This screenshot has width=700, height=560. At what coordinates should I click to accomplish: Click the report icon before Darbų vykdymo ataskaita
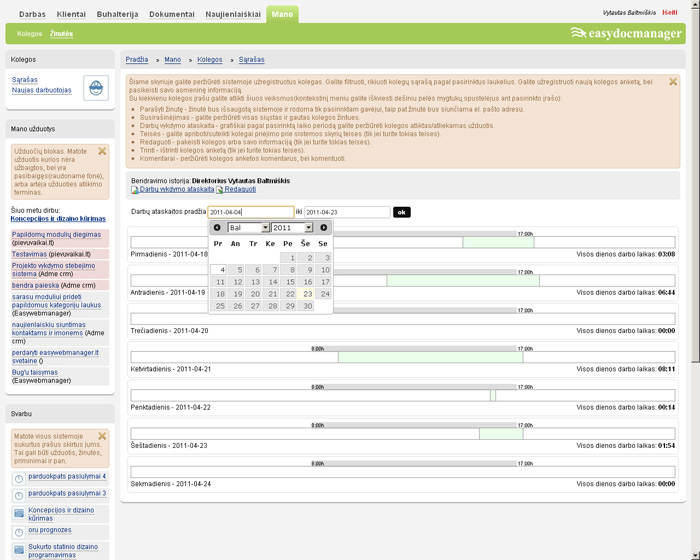135,190
